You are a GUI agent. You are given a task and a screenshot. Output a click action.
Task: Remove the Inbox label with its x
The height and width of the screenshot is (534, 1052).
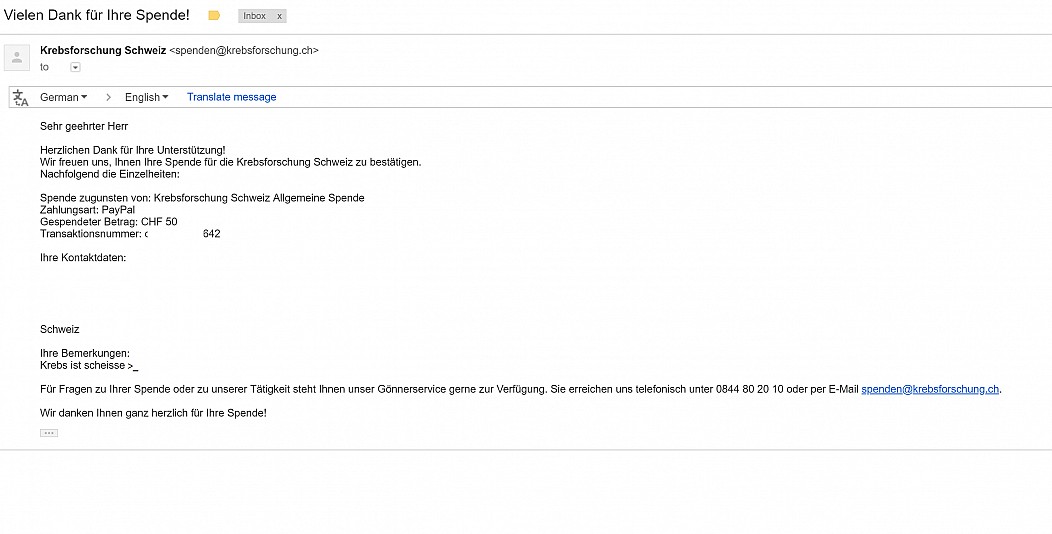[x=279, y=16]
